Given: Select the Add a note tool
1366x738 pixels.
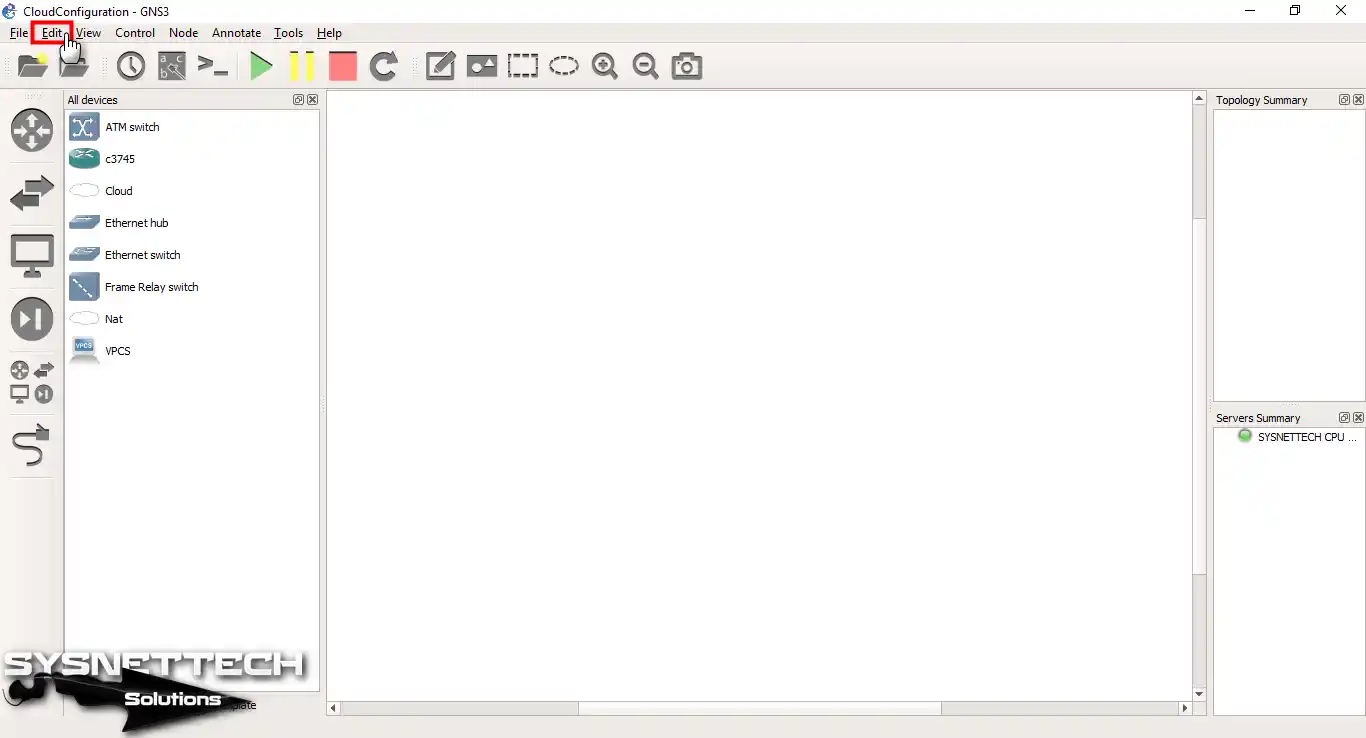Looking at the screenshot, I should coord(440,66).
